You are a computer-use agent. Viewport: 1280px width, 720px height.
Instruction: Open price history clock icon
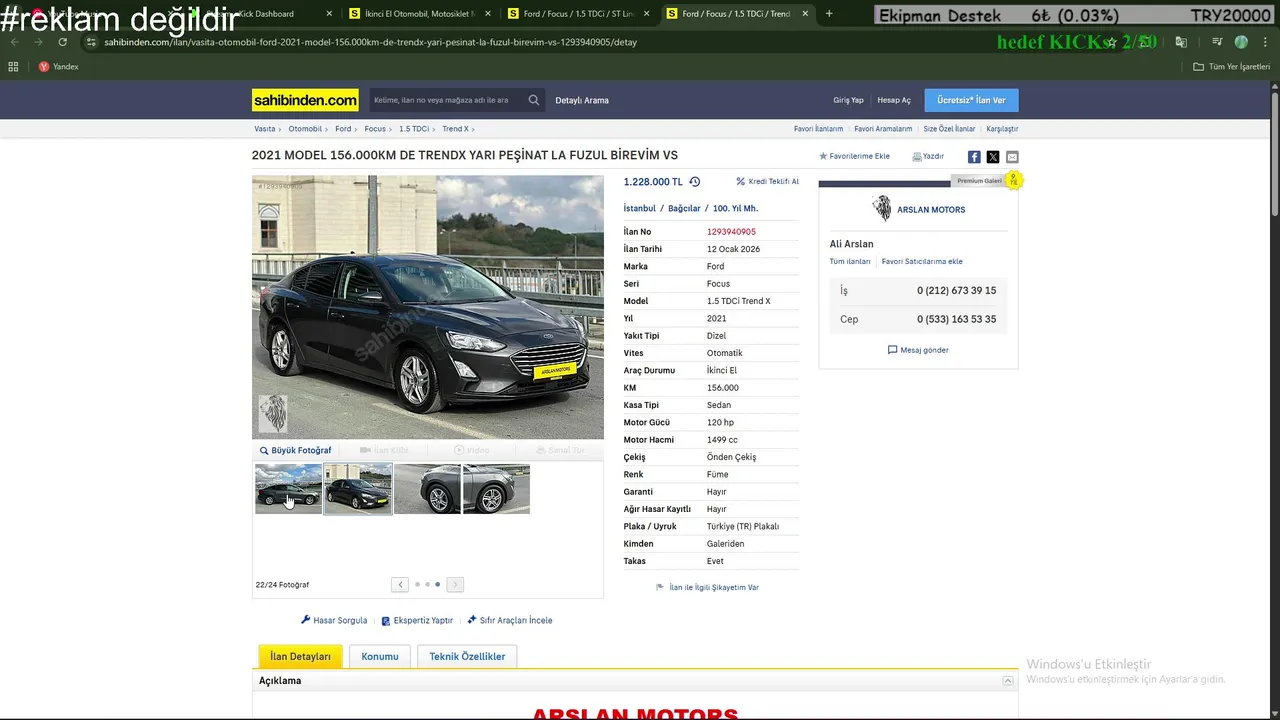(x=695, y=182)
